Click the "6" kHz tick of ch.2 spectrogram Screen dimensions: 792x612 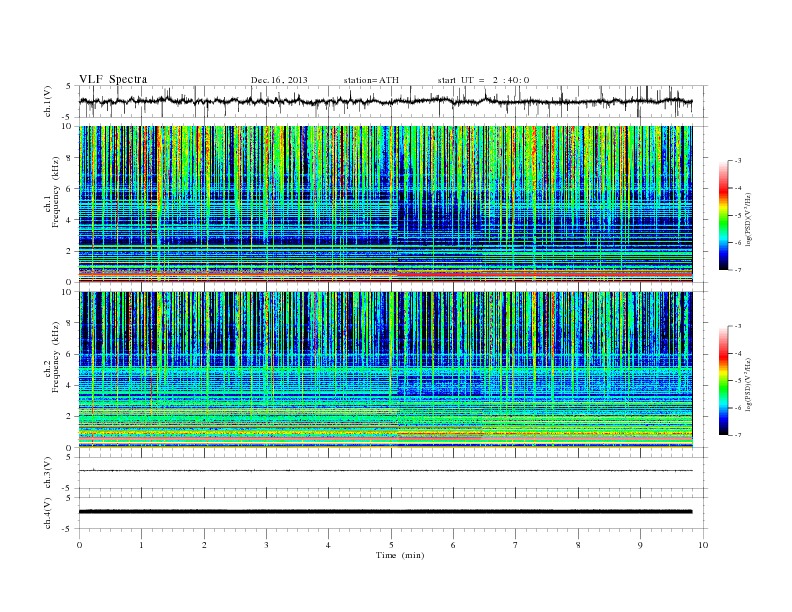tap(69, 354)
